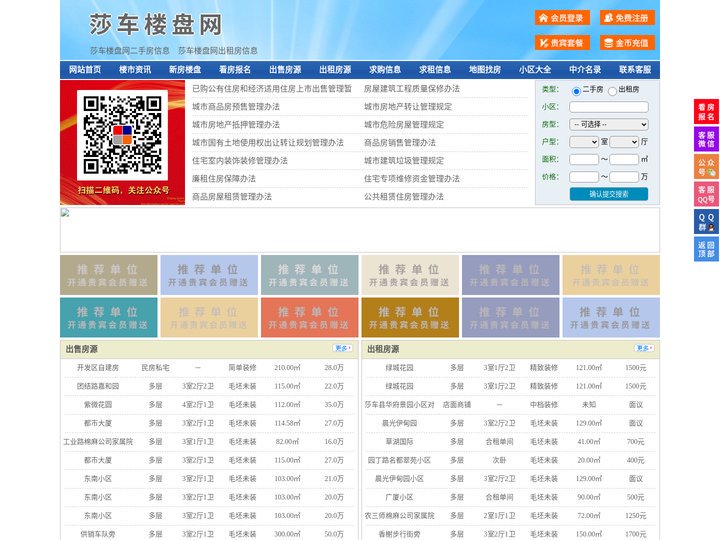Open the 草湖国际 rental listing

point(399,442)
